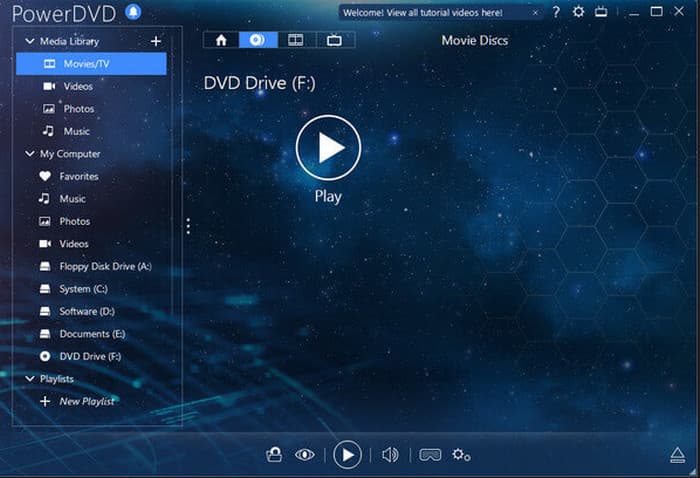Open the bookmark/snapshot icon in control bar

click(274, 455)
